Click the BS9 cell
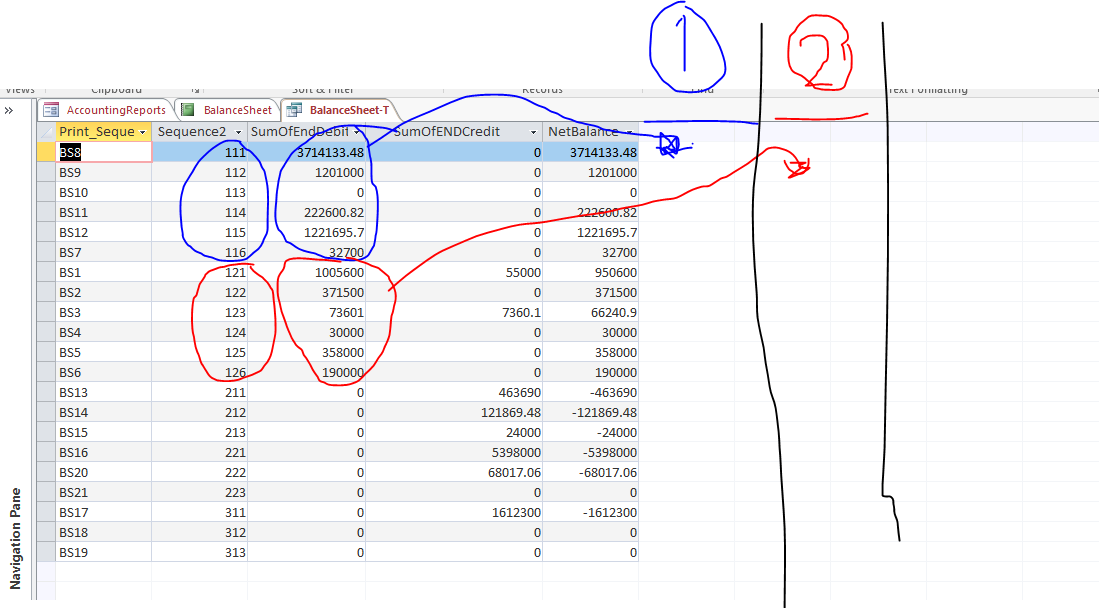 [x=104, y=173]
